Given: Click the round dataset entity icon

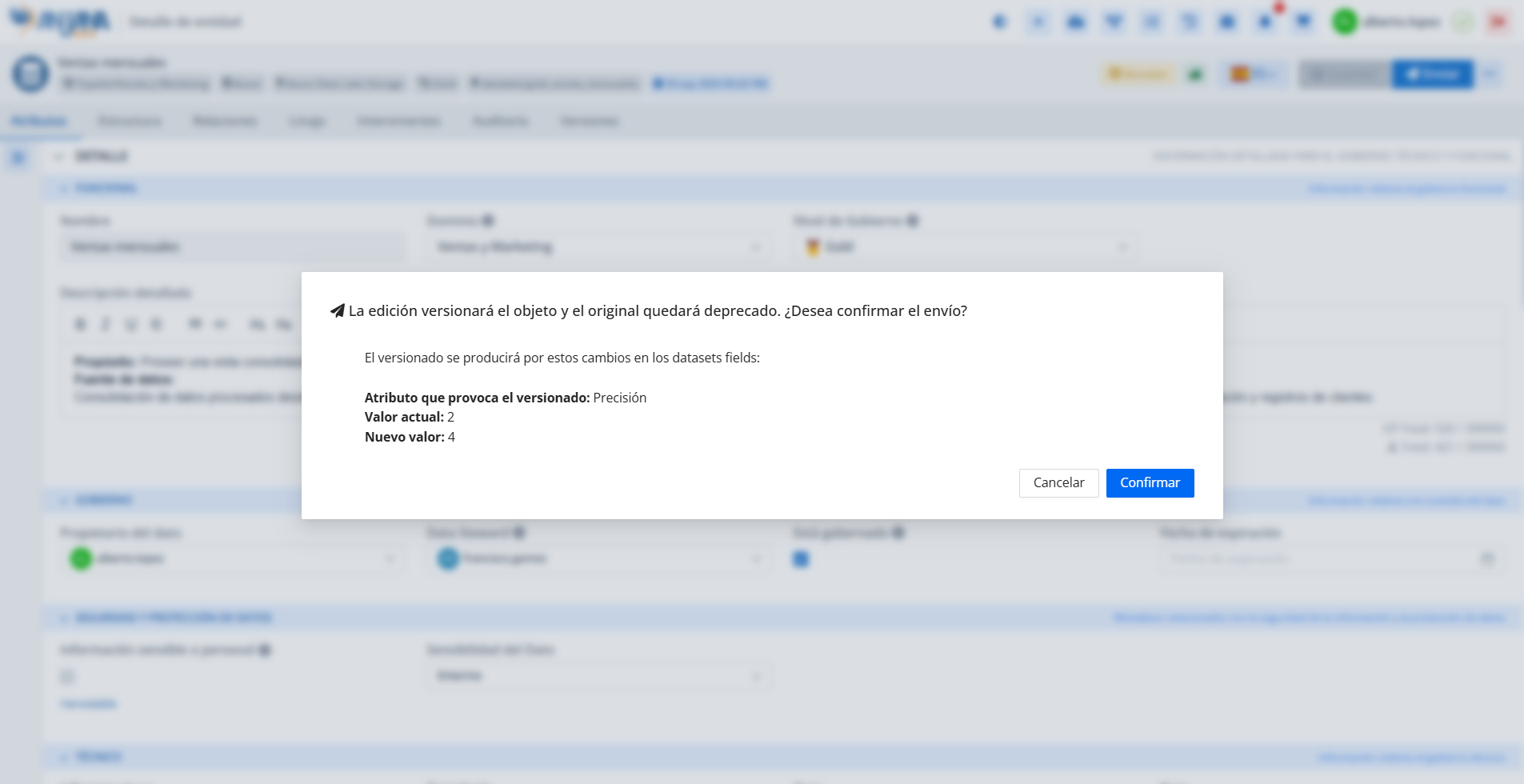Looking at the screenshot, I should tap(30, 74).
